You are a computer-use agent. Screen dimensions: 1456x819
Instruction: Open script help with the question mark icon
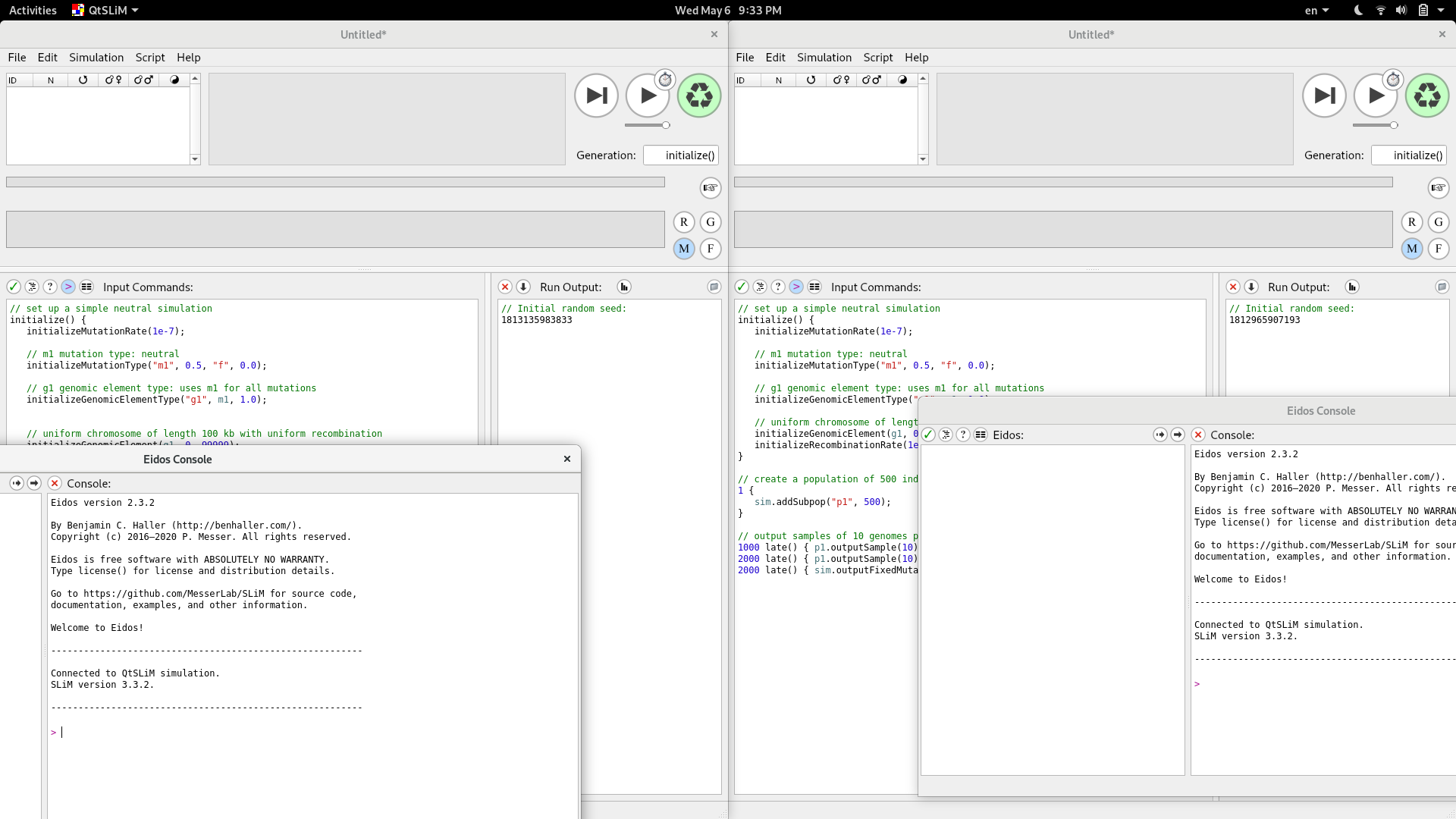click(49, 287)
